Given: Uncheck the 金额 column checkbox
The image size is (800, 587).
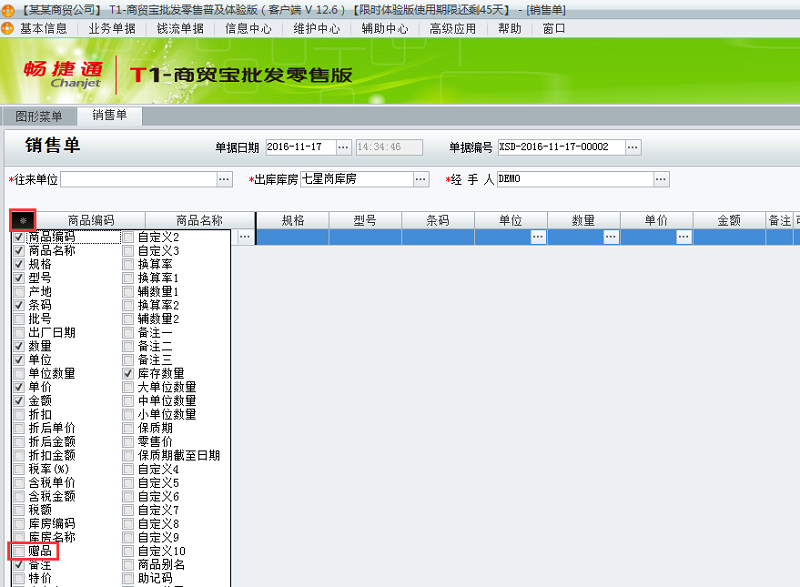Looking at the screenshot, I should pyautogui.click(x=19, y=400).
